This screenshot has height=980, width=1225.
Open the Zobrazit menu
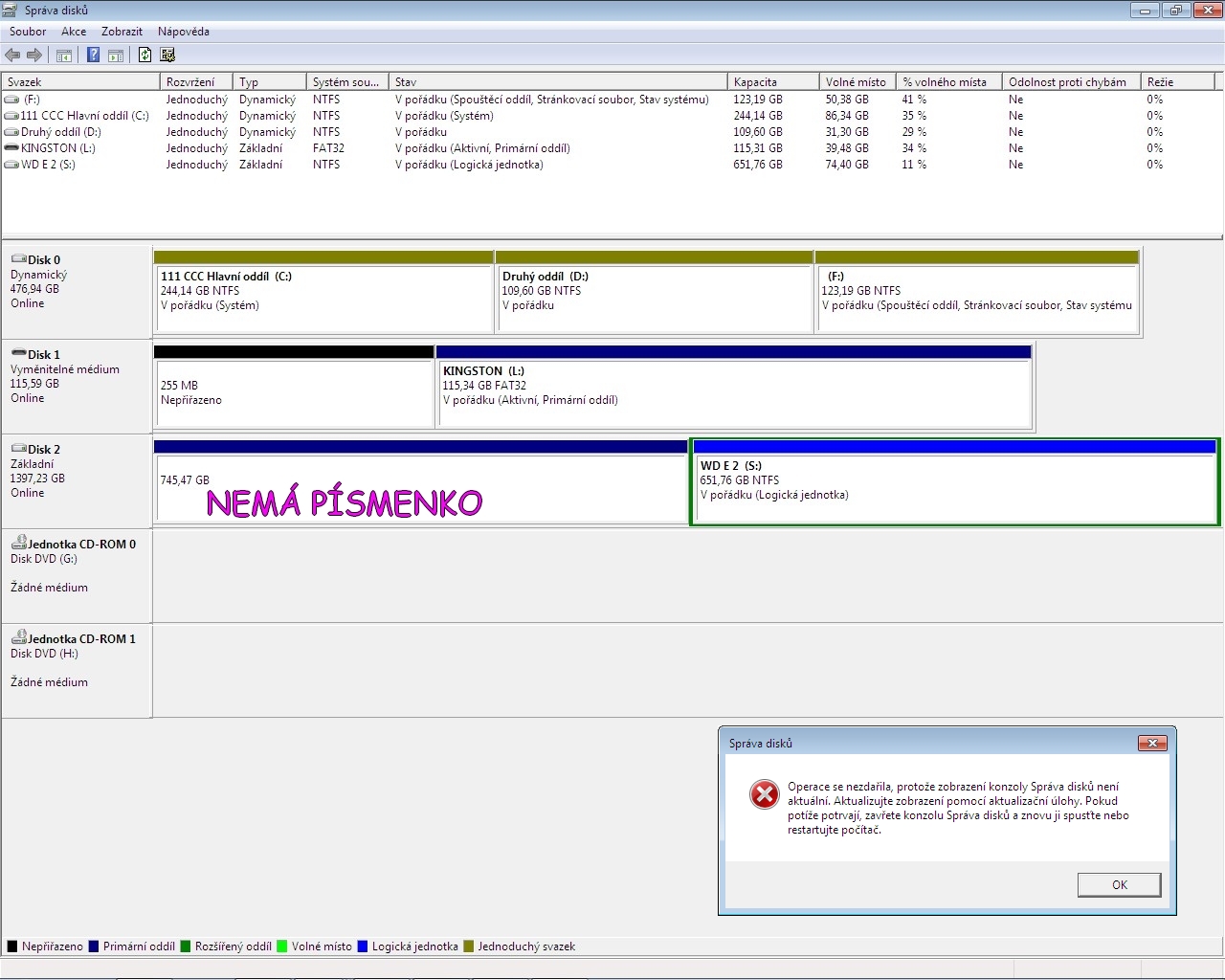point(122,32)
